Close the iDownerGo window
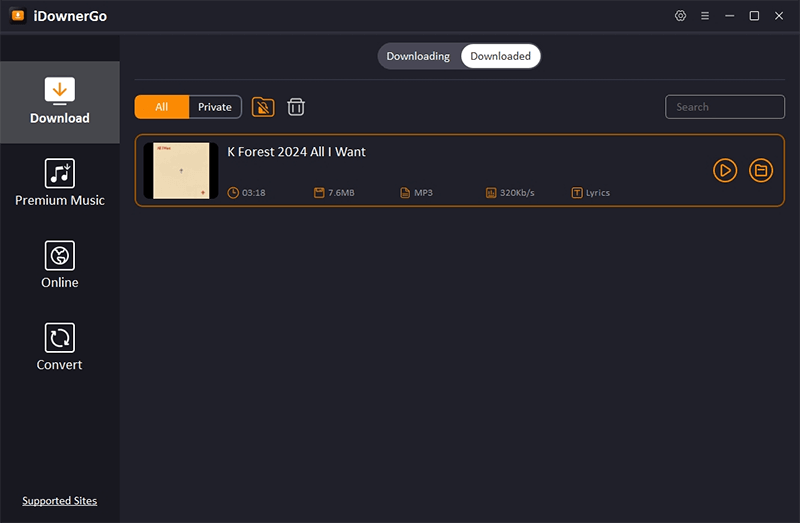The image size is (800, 523). [779, 16]
